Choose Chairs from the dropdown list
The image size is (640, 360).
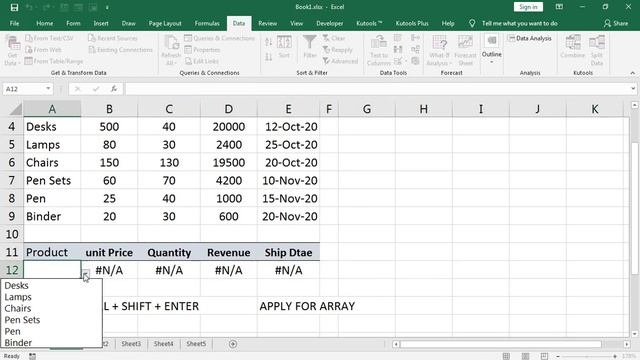pos(51,308)
